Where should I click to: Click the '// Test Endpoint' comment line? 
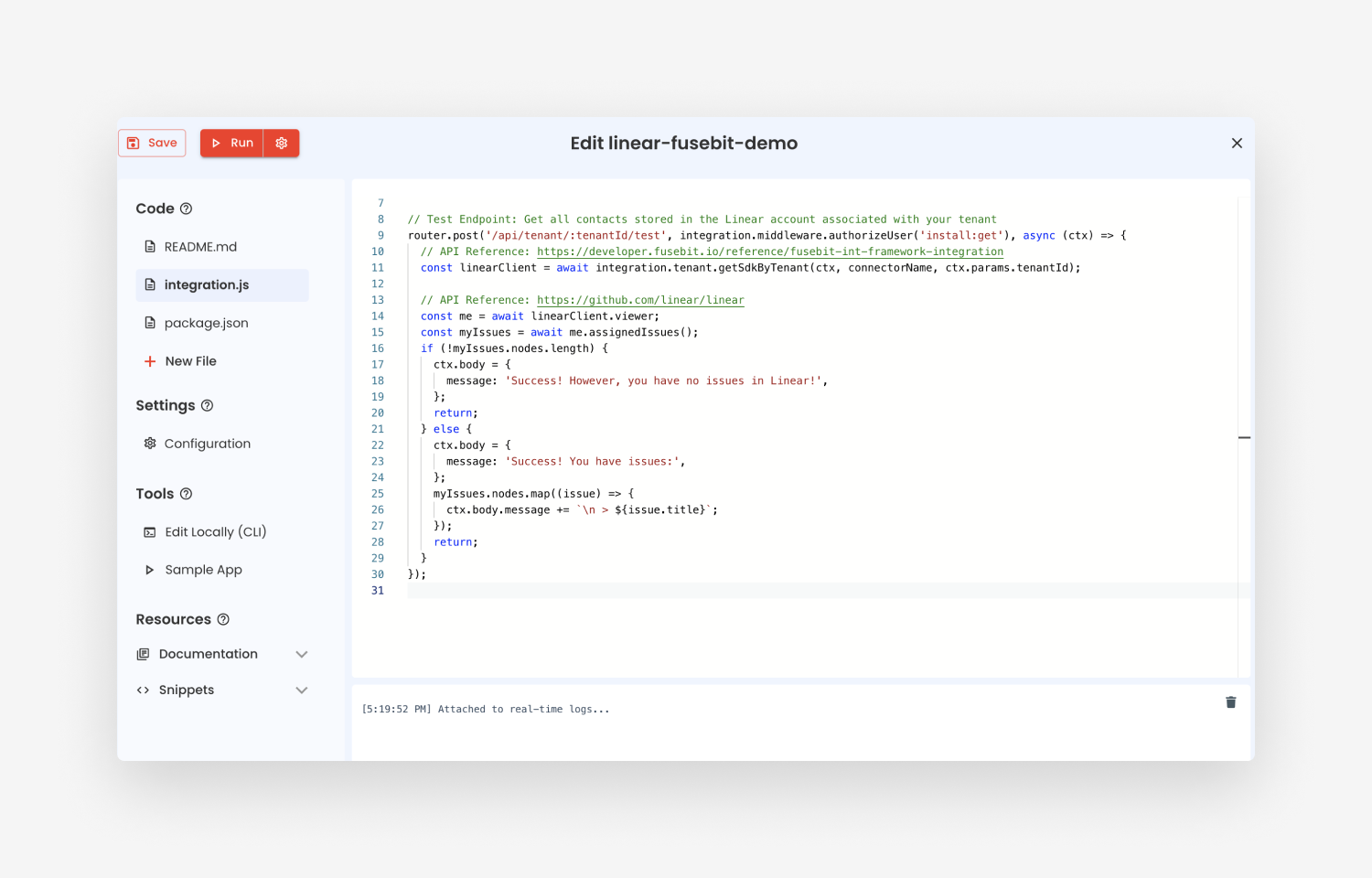coord(702,219)
